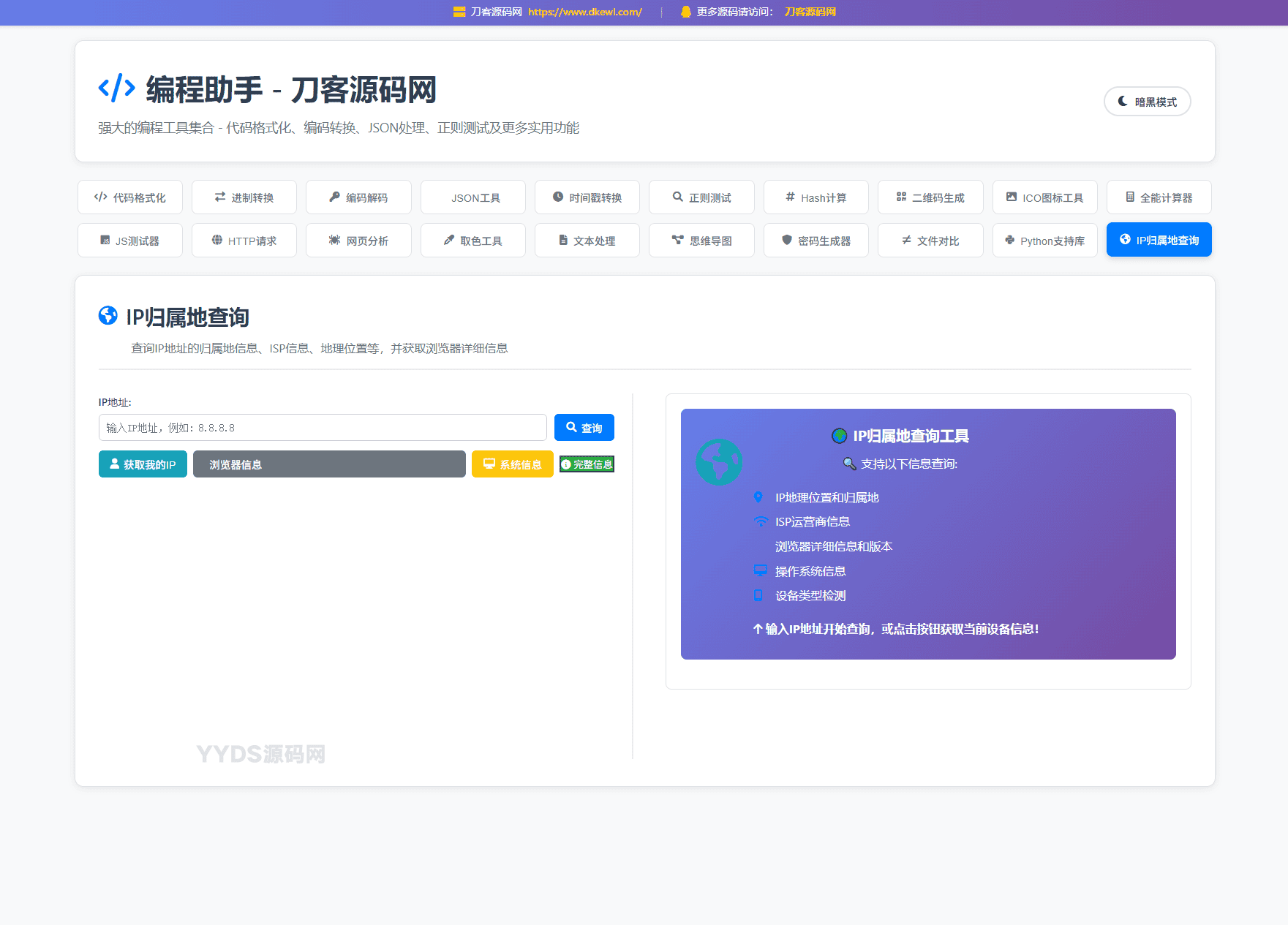Image resolution: width=1288 pixels, height=925 pixels.
Task: Click the gray 浏览器信息 button
Action: coord(329,464)
